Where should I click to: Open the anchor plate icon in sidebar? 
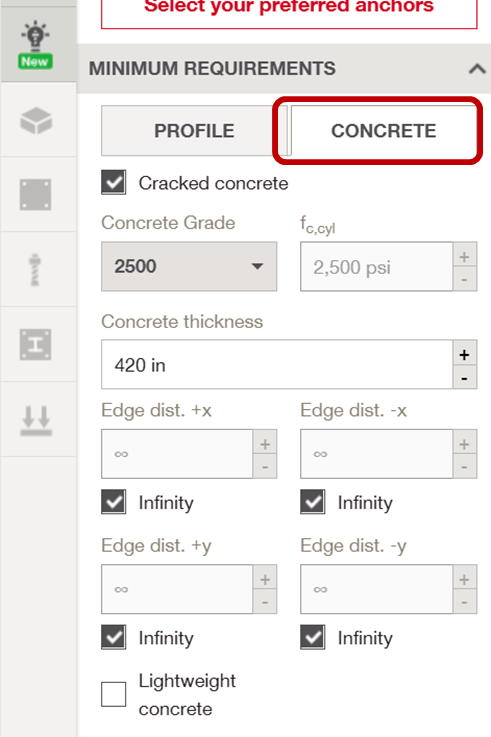36,195
